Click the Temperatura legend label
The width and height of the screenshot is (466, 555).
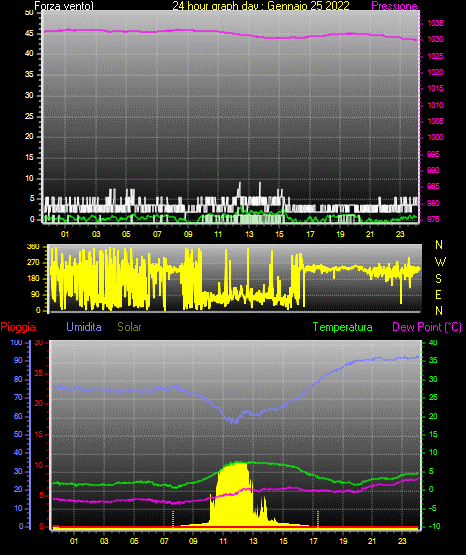[342, 327]
